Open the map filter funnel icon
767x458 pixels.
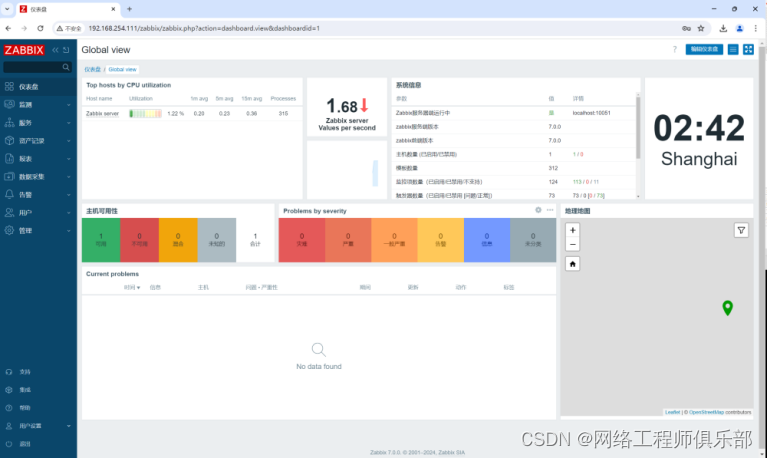tap(741, 230)
